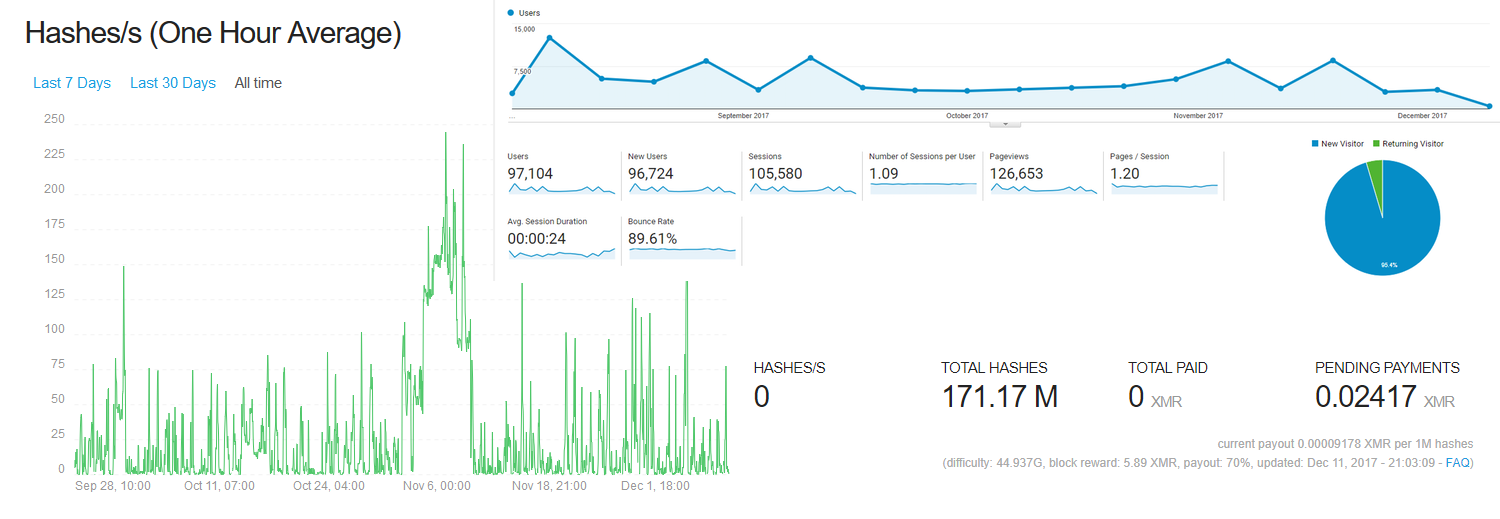
Task: Open the Sessions metric sparkline
Action: (x=802, y=188)
